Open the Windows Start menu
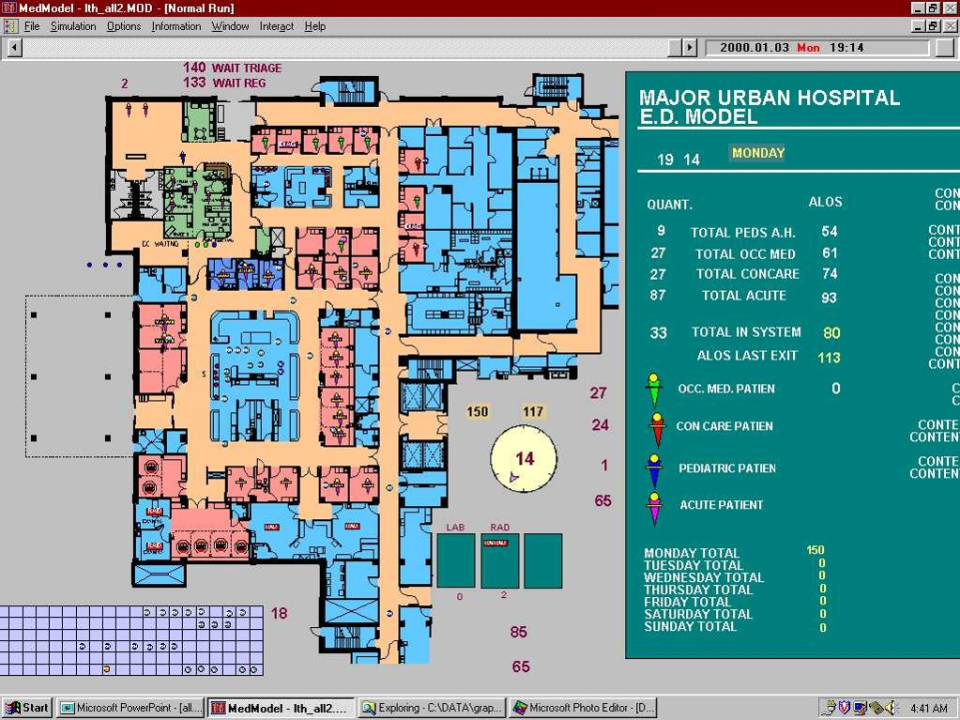 click(x=28, y=708)
